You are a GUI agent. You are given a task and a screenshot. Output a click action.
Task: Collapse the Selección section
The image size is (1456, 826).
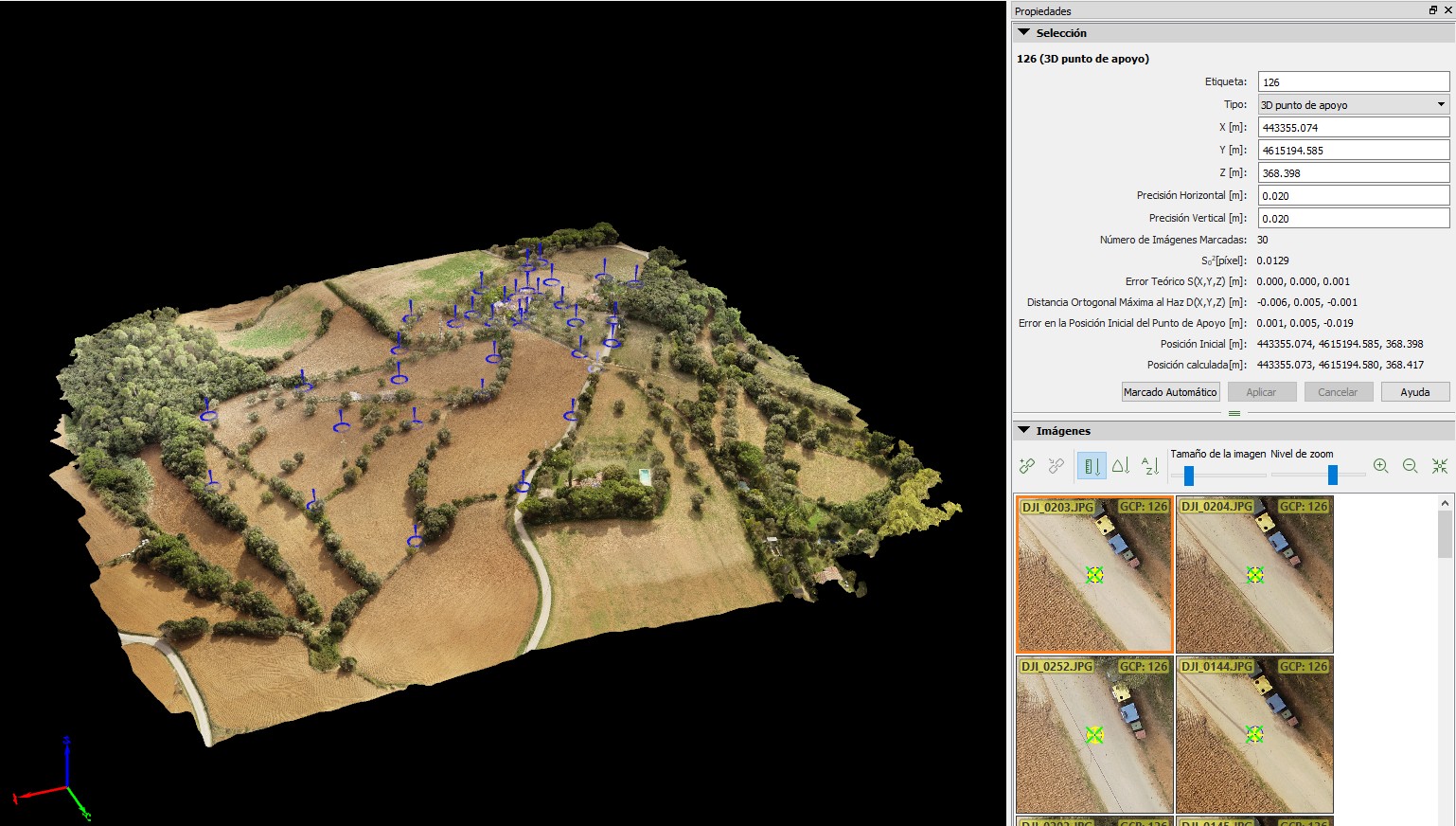(x=1023, y=32)
